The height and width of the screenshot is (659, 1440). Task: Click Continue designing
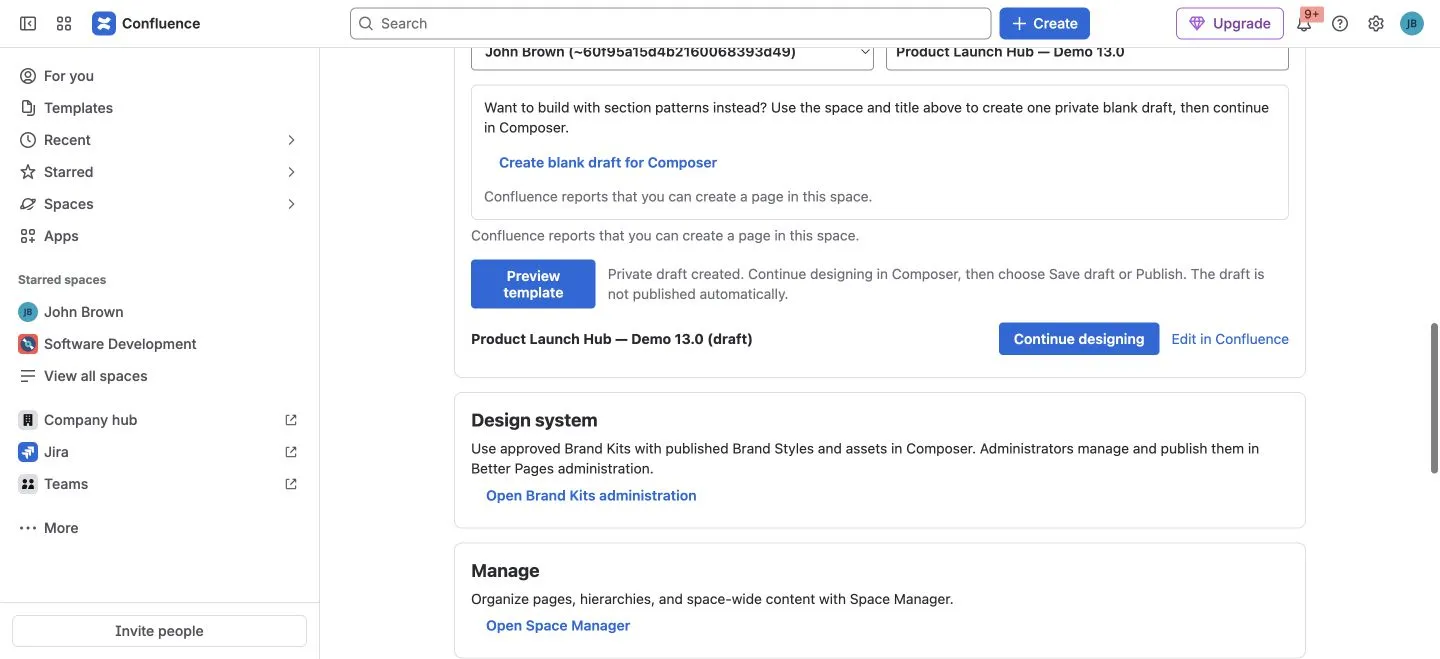pyautogui.click(x=1079, y=339)
